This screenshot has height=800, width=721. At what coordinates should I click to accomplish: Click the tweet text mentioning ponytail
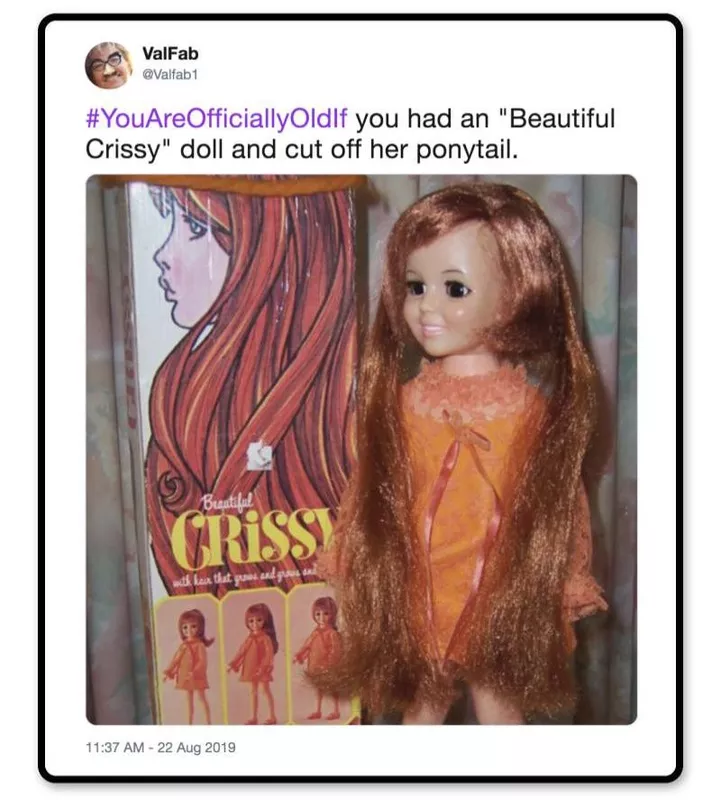pyautogui.click(x=350, y=134)
